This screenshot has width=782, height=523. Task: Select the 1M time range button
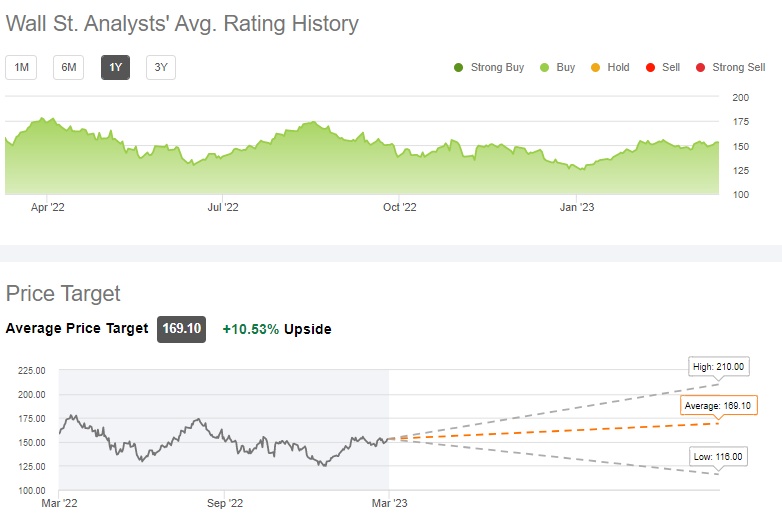20,68
